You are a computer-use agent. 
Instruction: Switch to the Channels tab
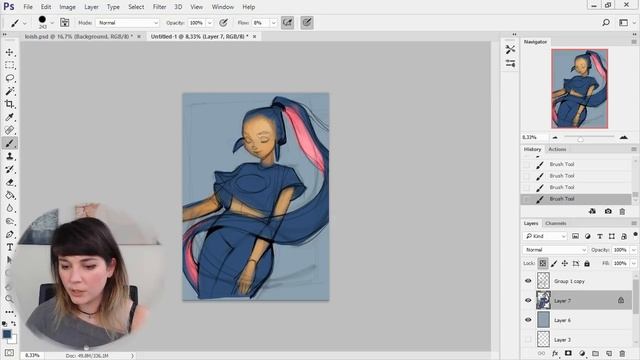pyautogui.click(x=556, y=223)
